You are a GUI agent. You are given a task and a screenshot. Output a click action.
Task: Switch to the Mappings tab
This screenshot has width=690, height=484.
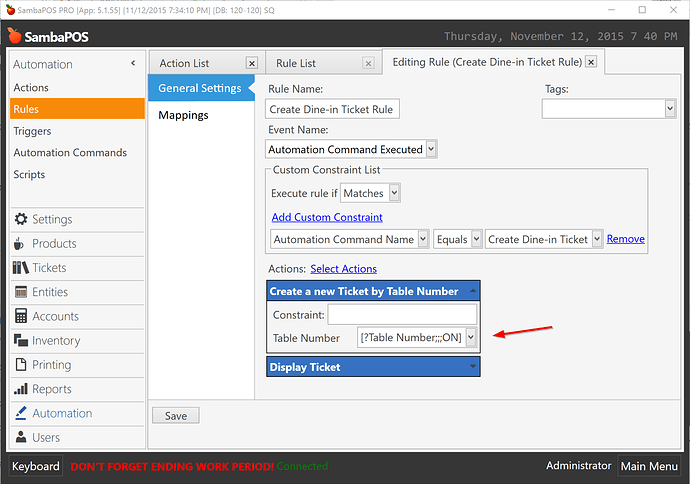[x=183, y=115]
